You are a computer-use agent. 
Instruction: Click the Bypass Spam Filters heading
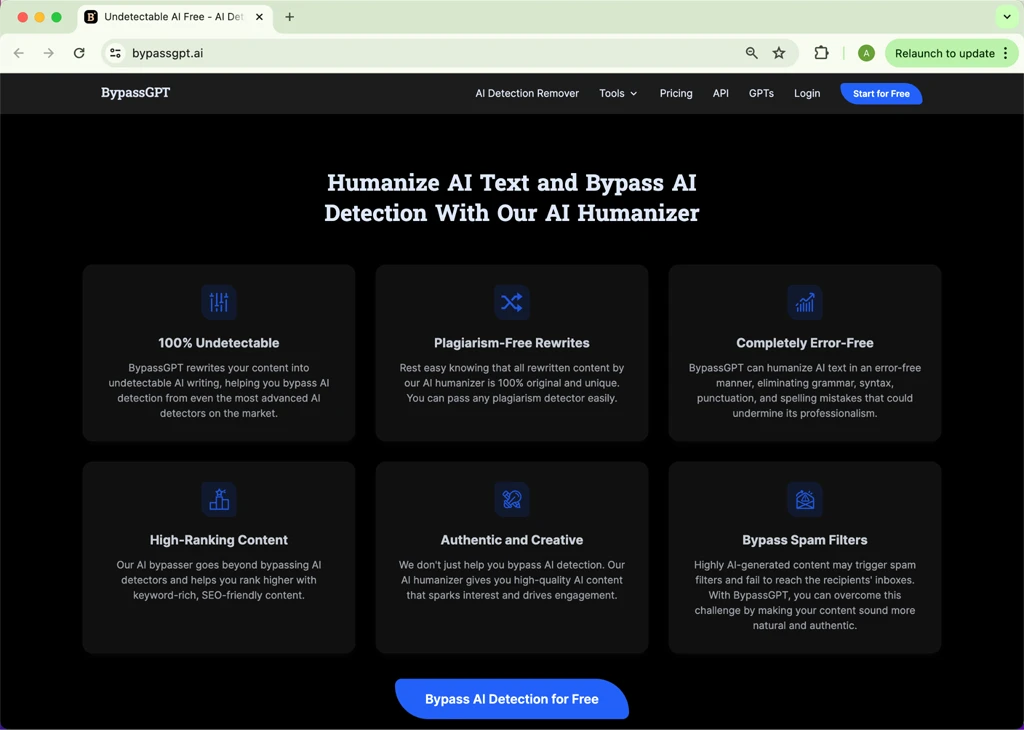click(805, 540)
